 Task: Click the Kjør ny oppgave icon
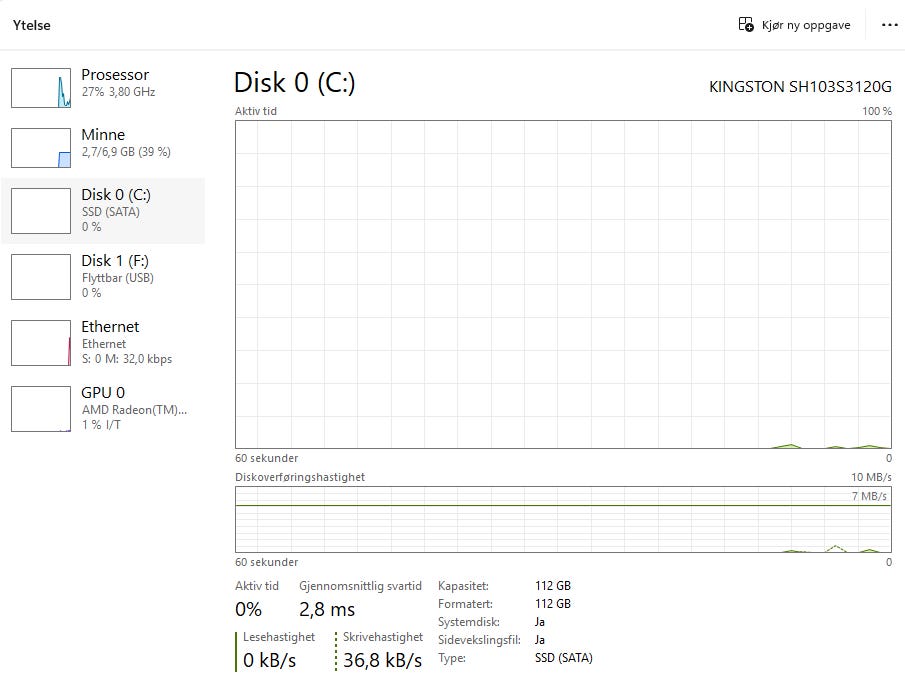tap(746, 24)
